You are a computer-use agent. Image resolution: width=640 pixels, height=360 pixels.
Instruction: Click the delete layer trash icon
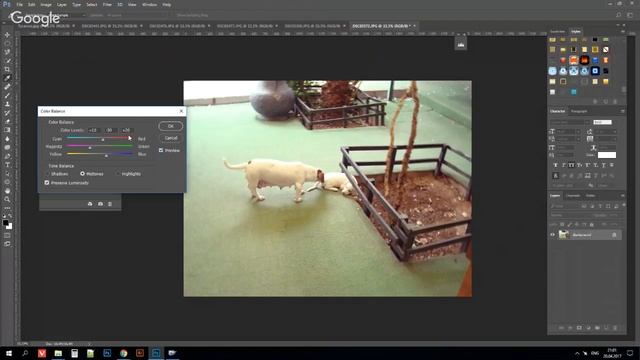click(x=615, y=328)
